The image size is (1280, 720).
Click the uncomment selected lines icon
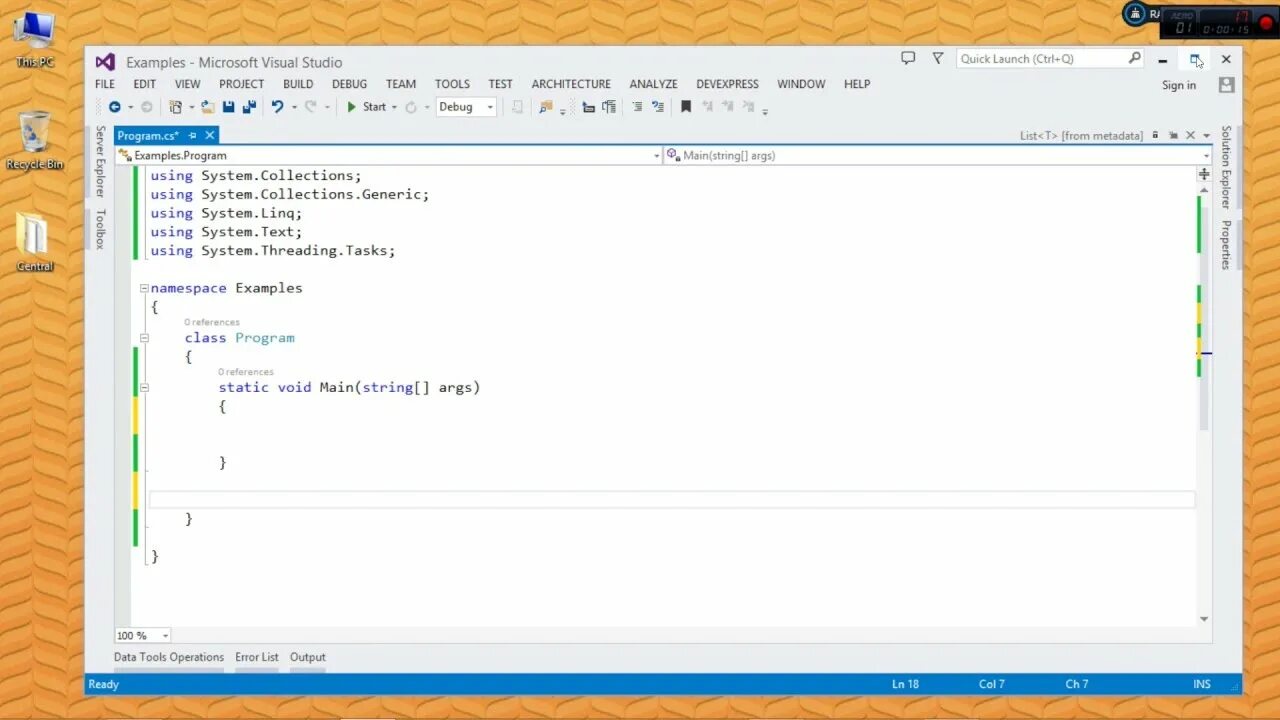pyautogui.click(x=658, y=107)
